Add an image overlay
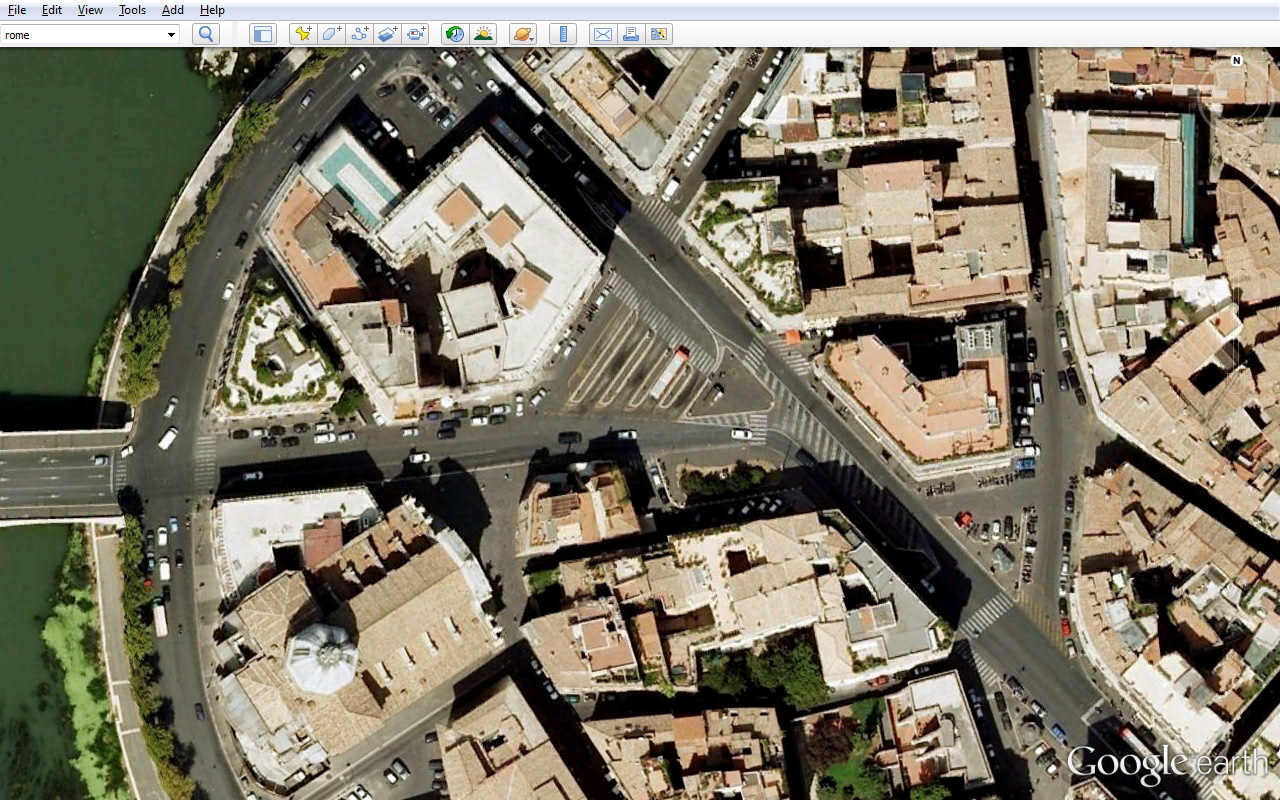This screenshot has width=1280, height=800. [388, 34]
